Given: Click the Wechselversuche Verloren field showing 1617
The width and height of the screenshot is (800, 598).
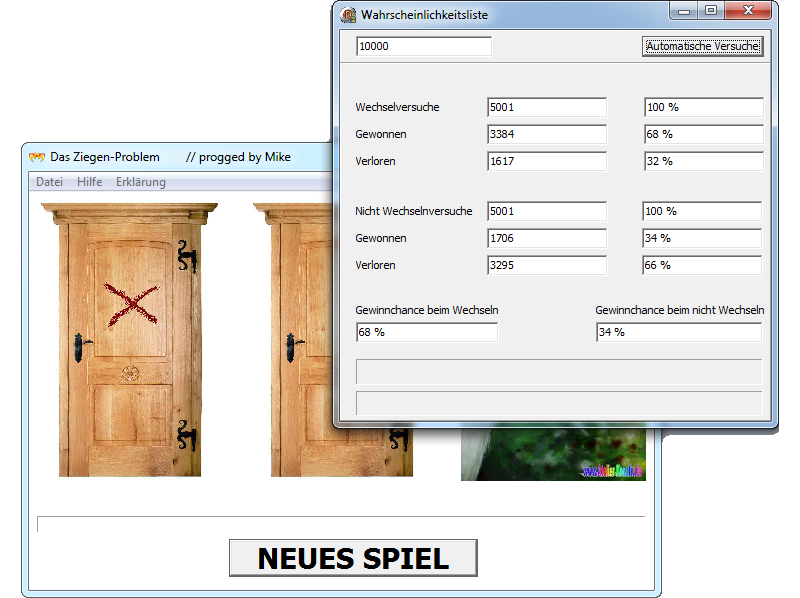Looking at the screenshot, I should click(546, 161).
